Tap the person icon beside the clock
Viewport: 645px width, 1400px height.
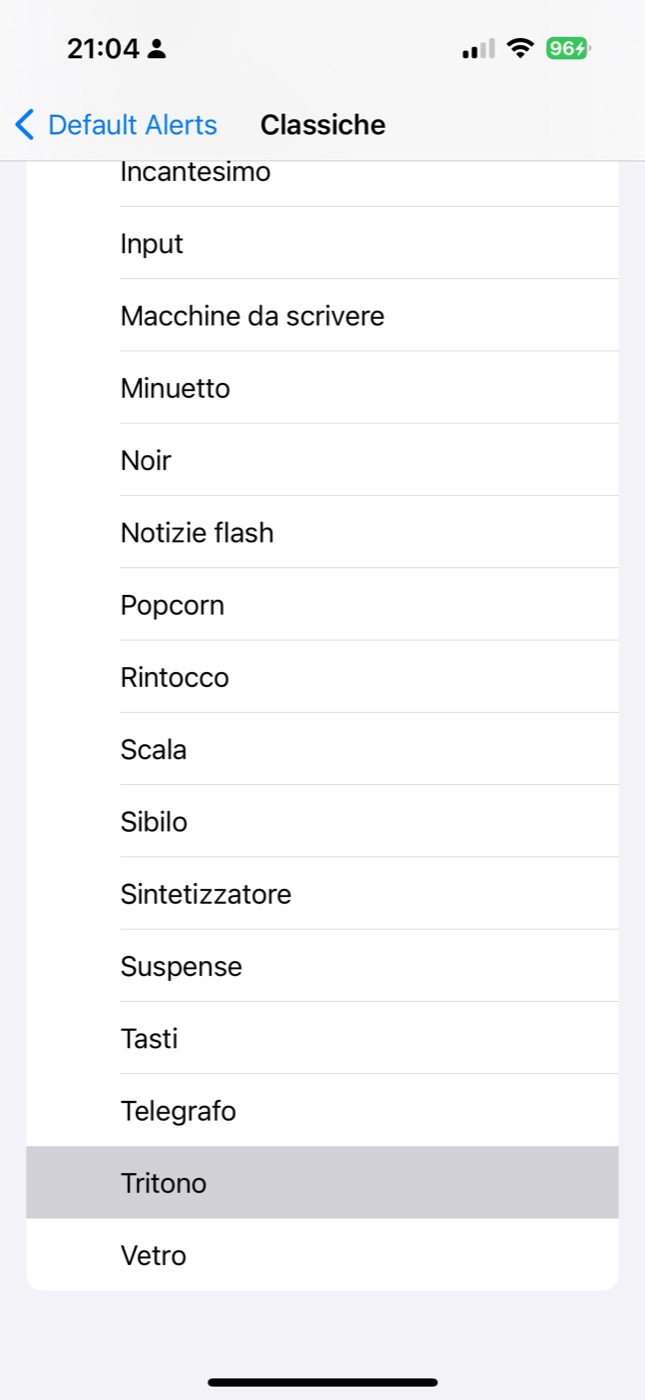(156, 49)
